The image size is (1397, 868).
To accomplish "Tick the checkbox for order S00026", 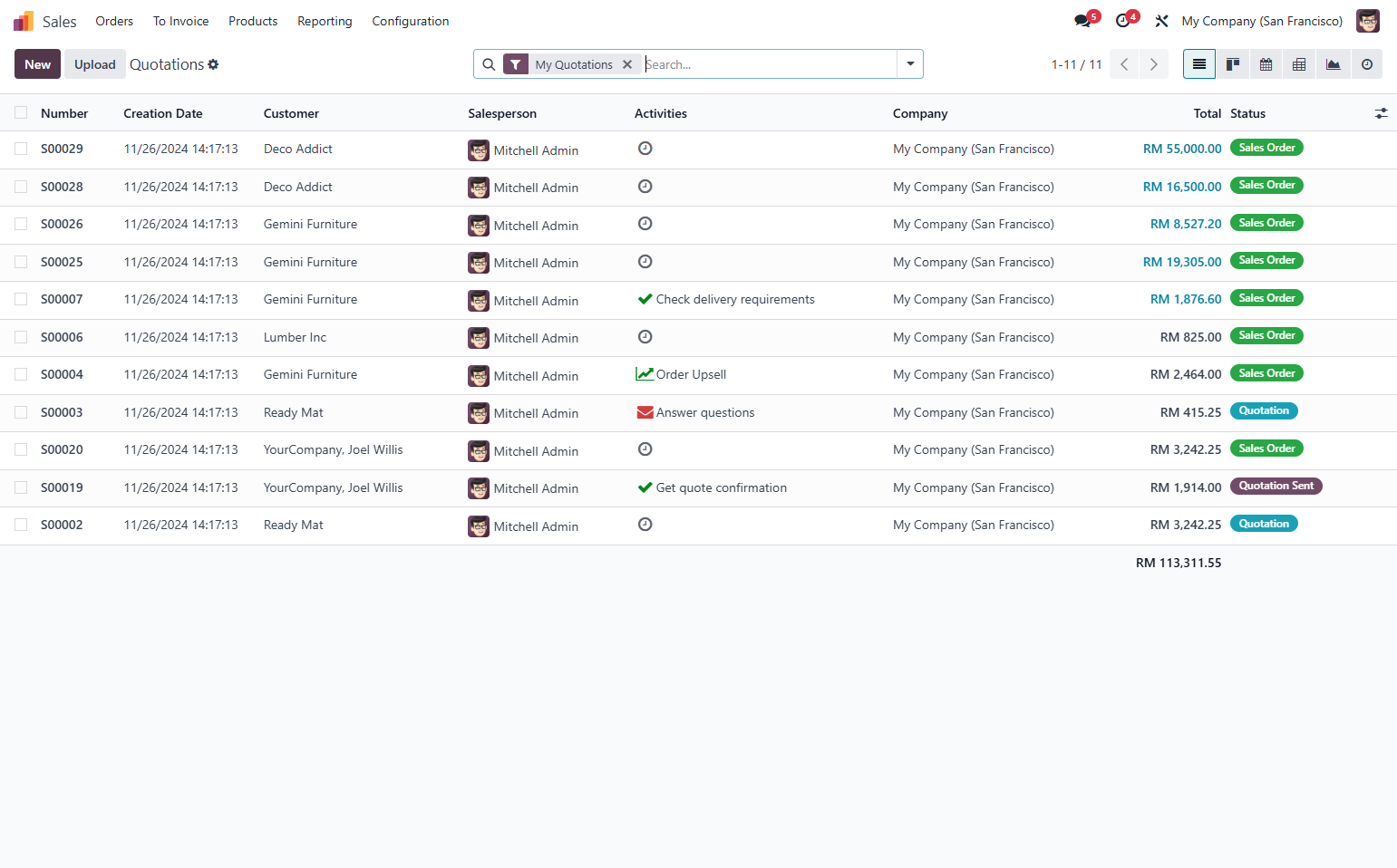I will [21, 224].
